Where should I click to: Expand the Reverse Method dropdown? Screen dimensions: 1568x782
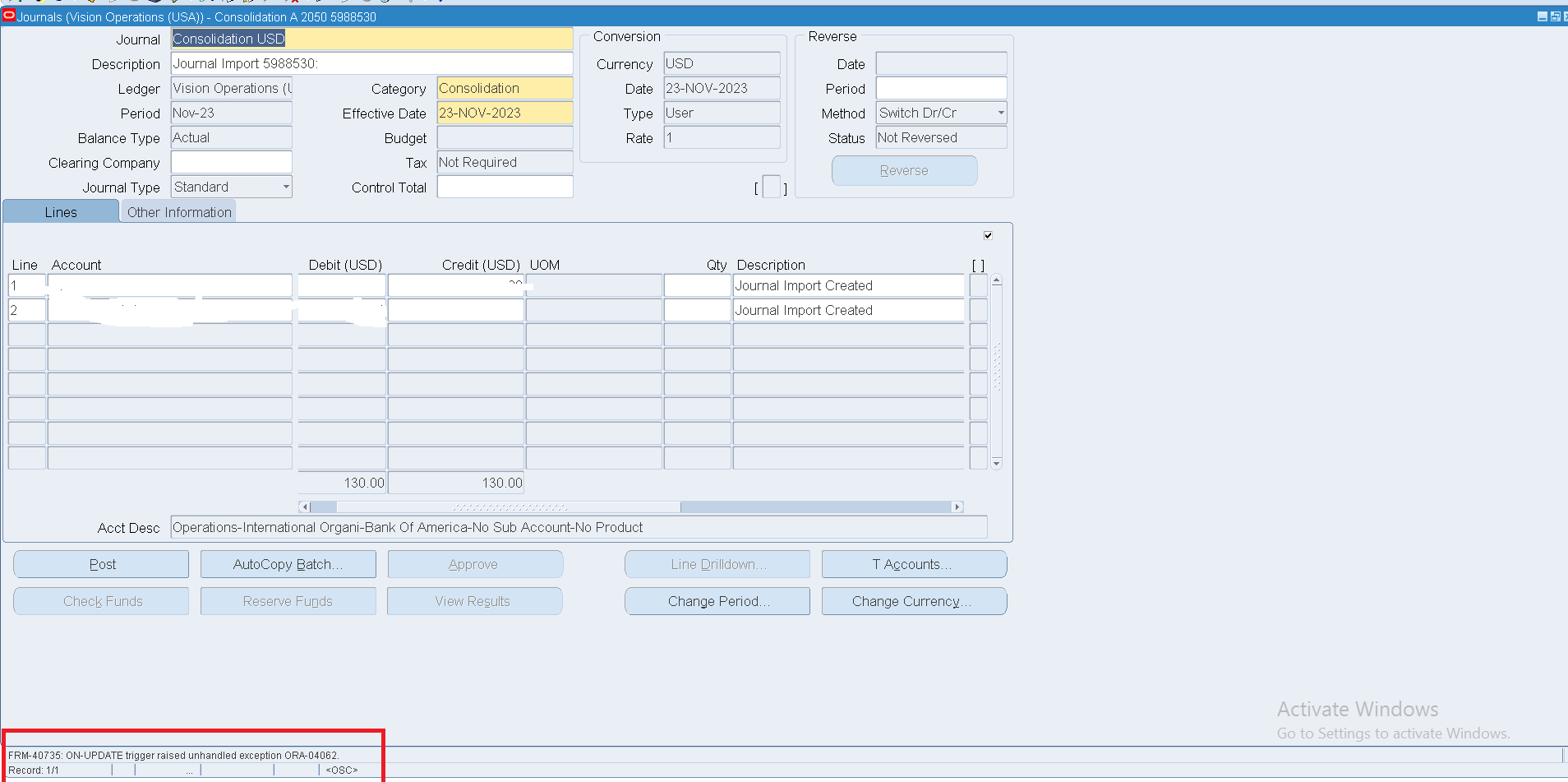tap(1000, 113)
